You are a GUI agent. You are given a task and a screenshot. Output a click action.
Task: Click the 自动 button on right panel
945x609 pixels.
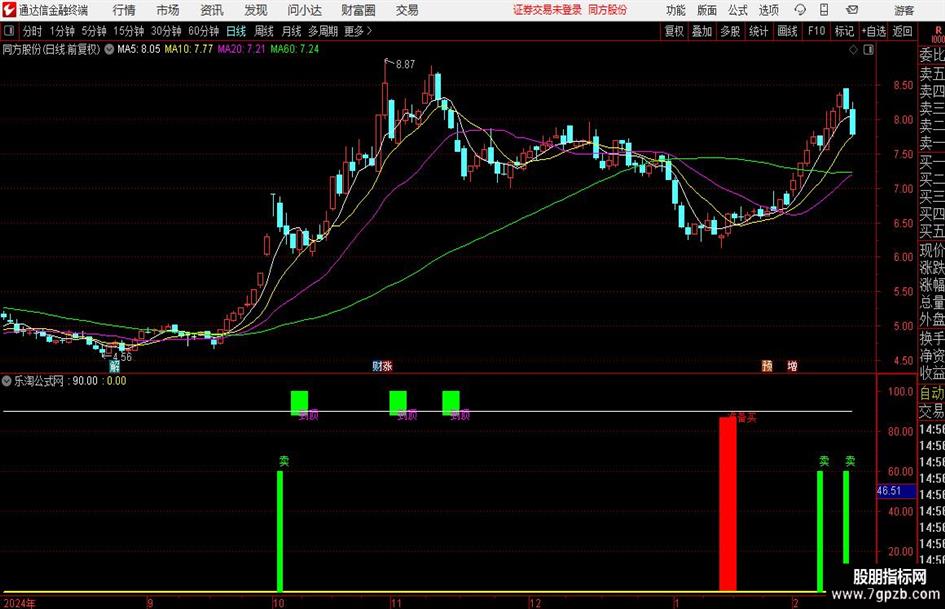932,393
